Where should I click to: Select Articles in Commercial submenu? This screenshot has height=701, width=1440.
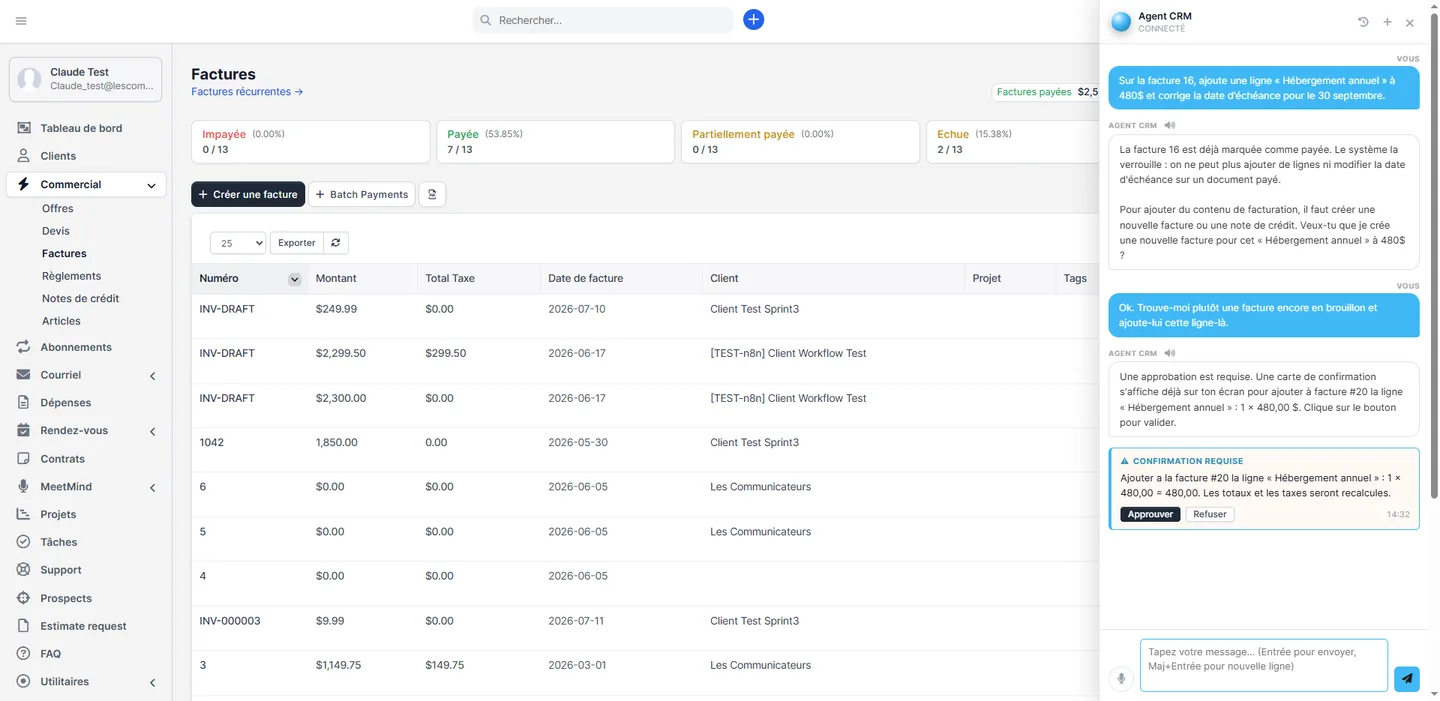(61, 321)
